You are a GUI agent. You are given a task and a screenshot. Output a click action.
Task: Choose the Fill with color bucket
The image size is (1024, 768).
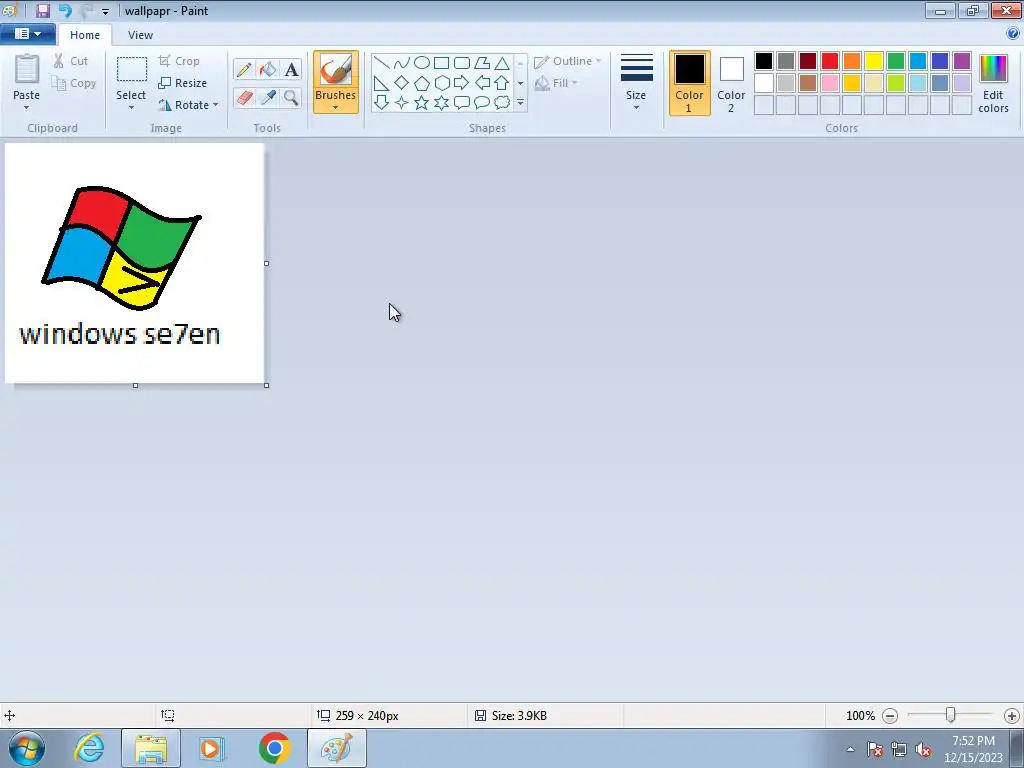pyautogui.click(x=267, y=69)
